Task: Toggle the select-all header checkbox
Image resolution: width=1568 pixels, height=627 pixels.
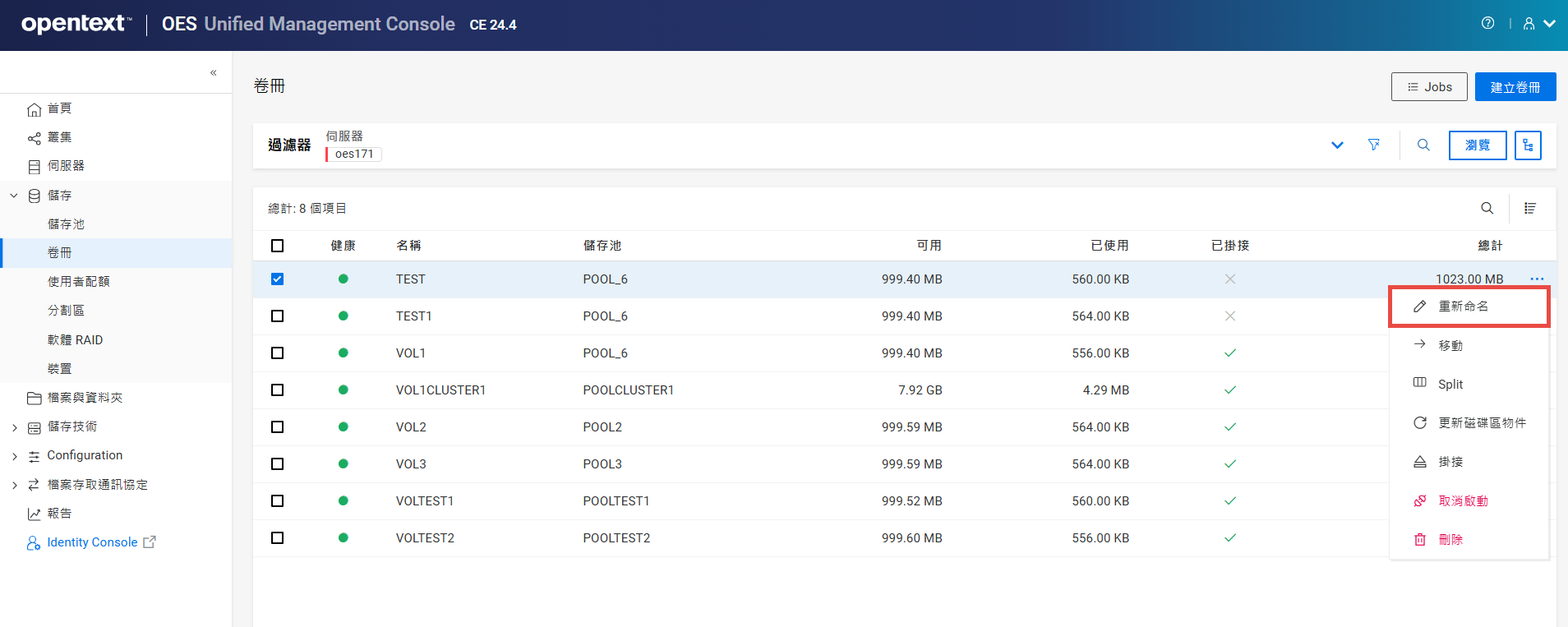Action: coord(277,246)
